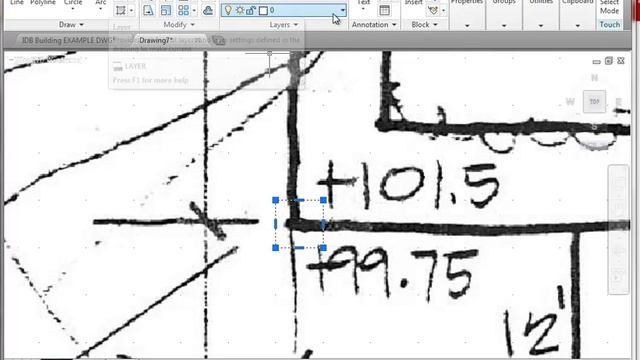The image size is (640, 360).
Task: Click the Modify icon left of Array
Action: coord(166,10)
